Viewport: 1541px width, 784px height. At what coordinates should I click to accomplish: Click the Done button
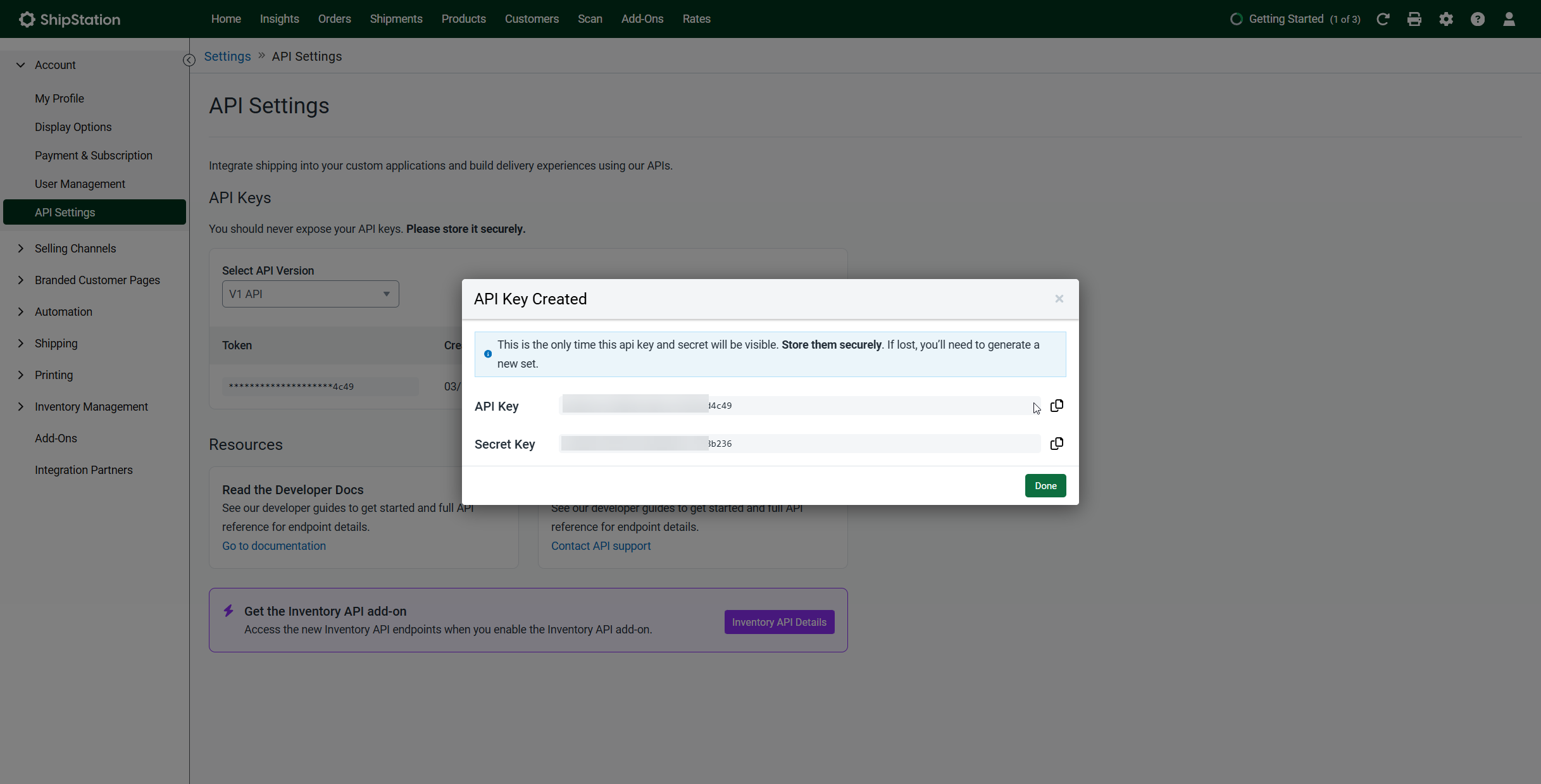[1045, 486]
